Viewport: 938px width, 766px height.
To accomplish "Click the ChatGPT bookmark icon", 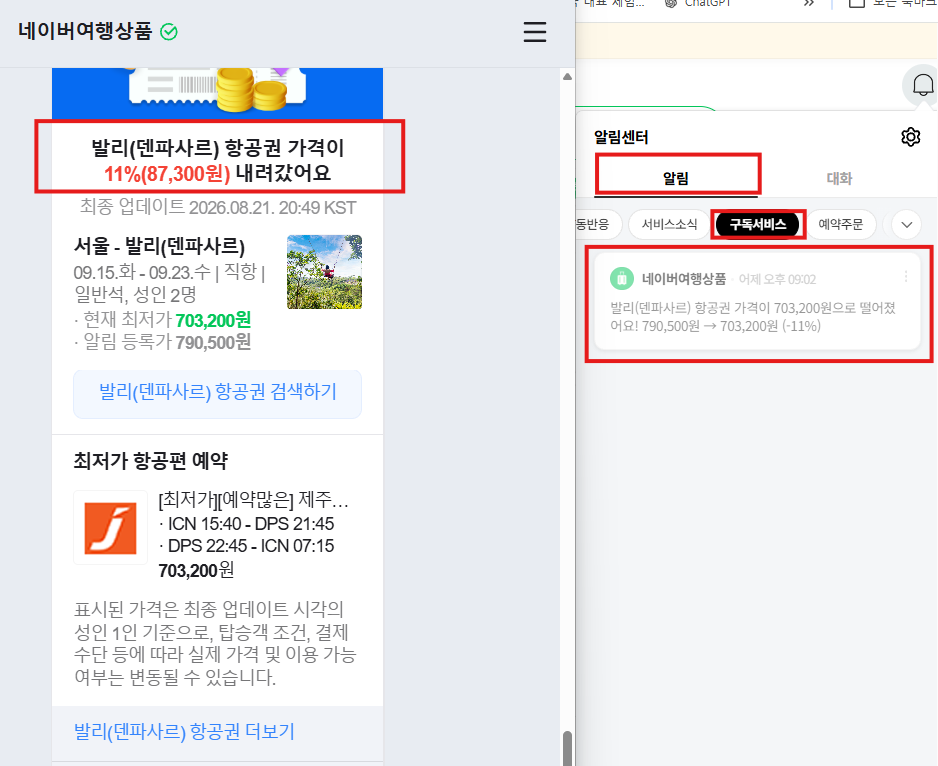I will [x=671, y=3].
